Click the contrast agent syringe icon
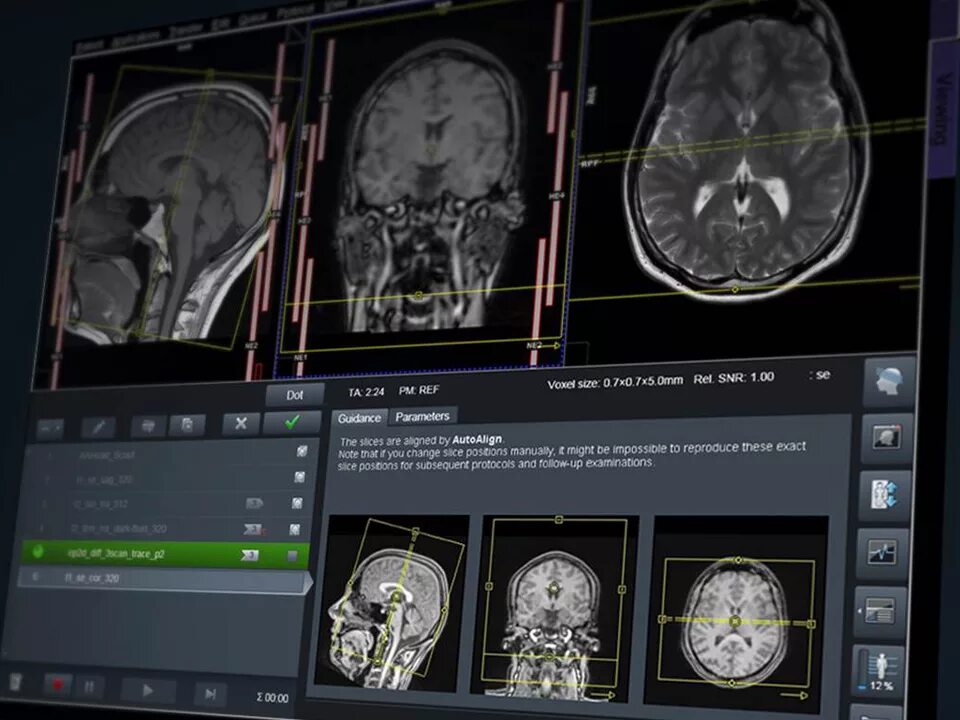The width and height of the screenshot is (960, 720). click(99, 427)
